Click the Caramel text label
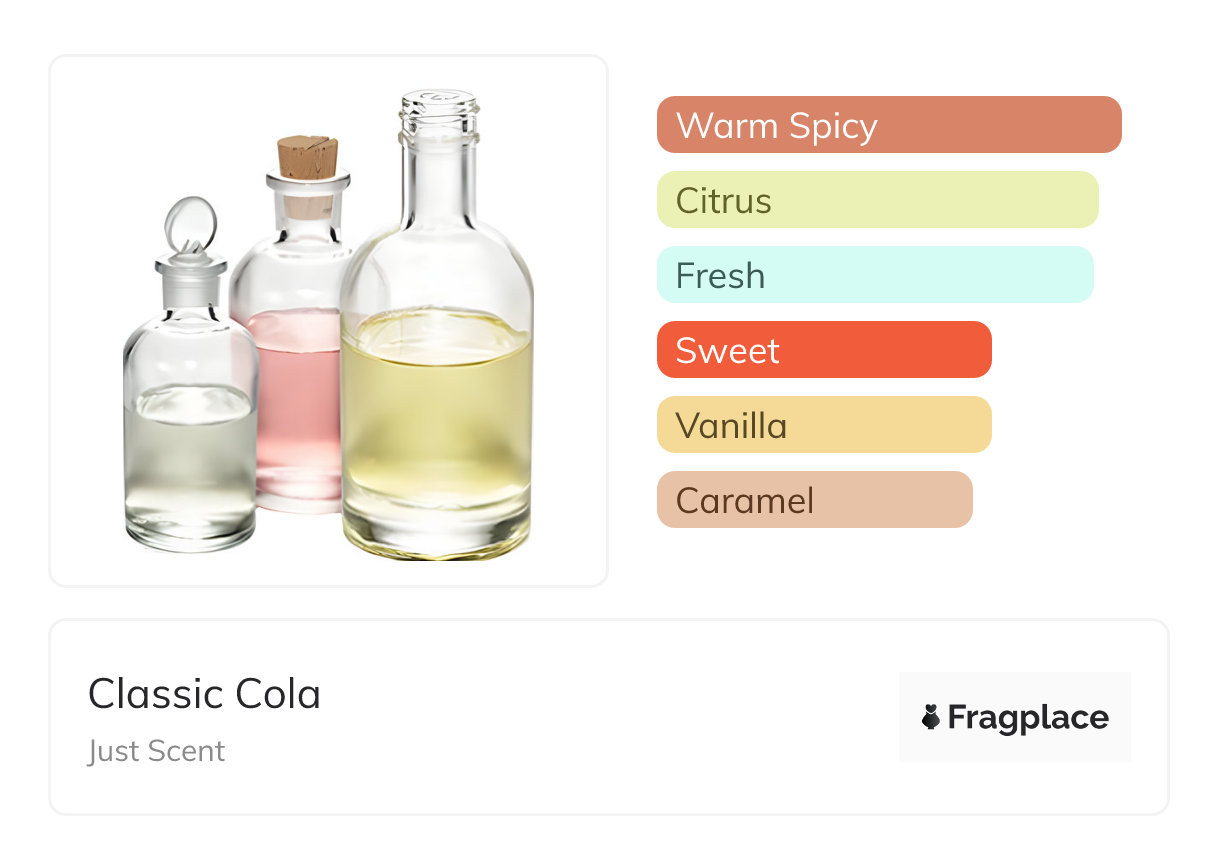Viewport: 1218px width, 864px height. point(744,500)
